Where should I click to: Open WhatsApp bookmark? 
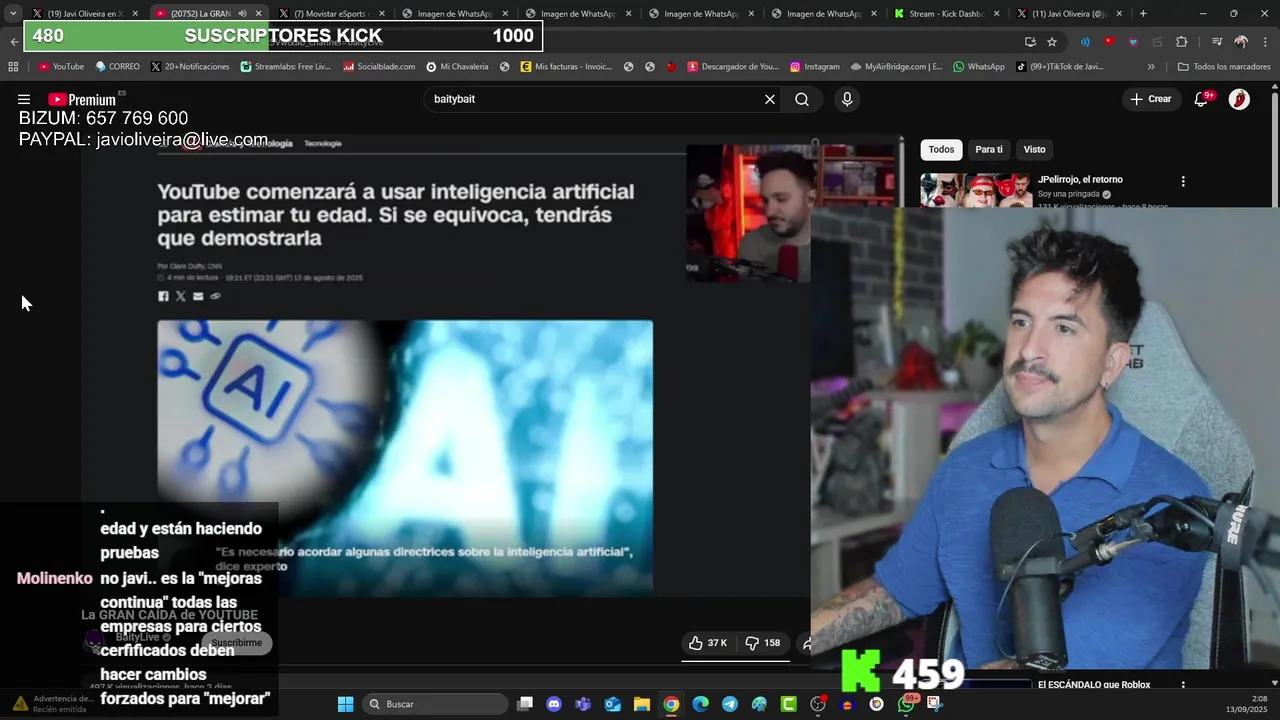point(978,67)
